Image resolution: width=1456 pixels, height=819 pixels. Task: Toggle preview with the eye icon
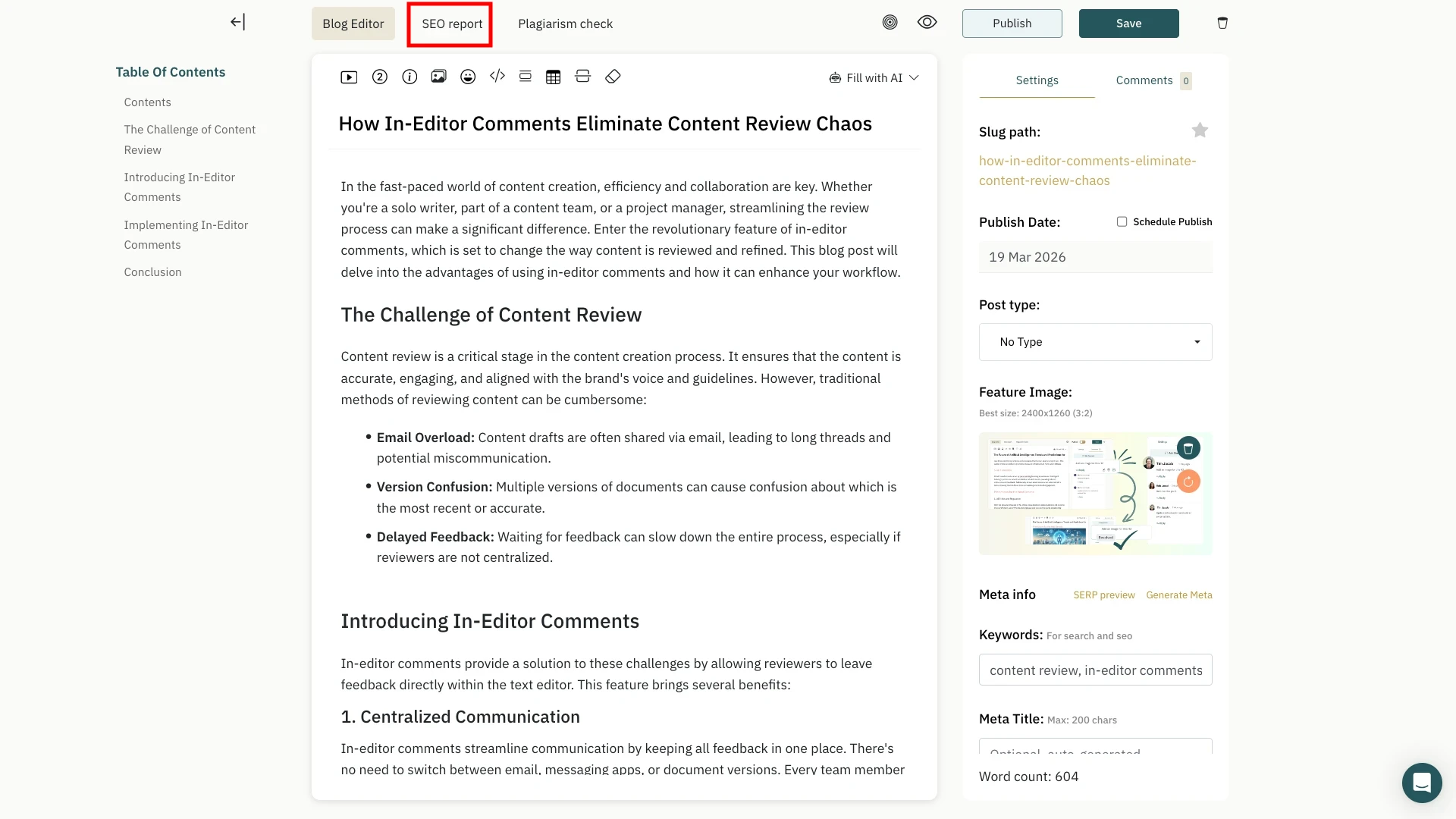click(927, 23)
